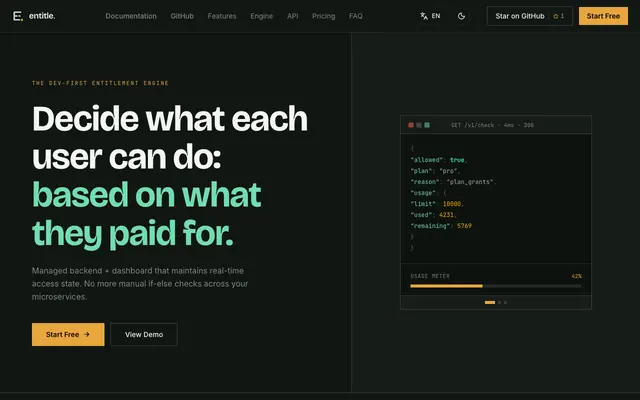Select the active first carousel indicator
Image resolution: width=640 pixels, height=400 pixels.
tap(490, 302)
